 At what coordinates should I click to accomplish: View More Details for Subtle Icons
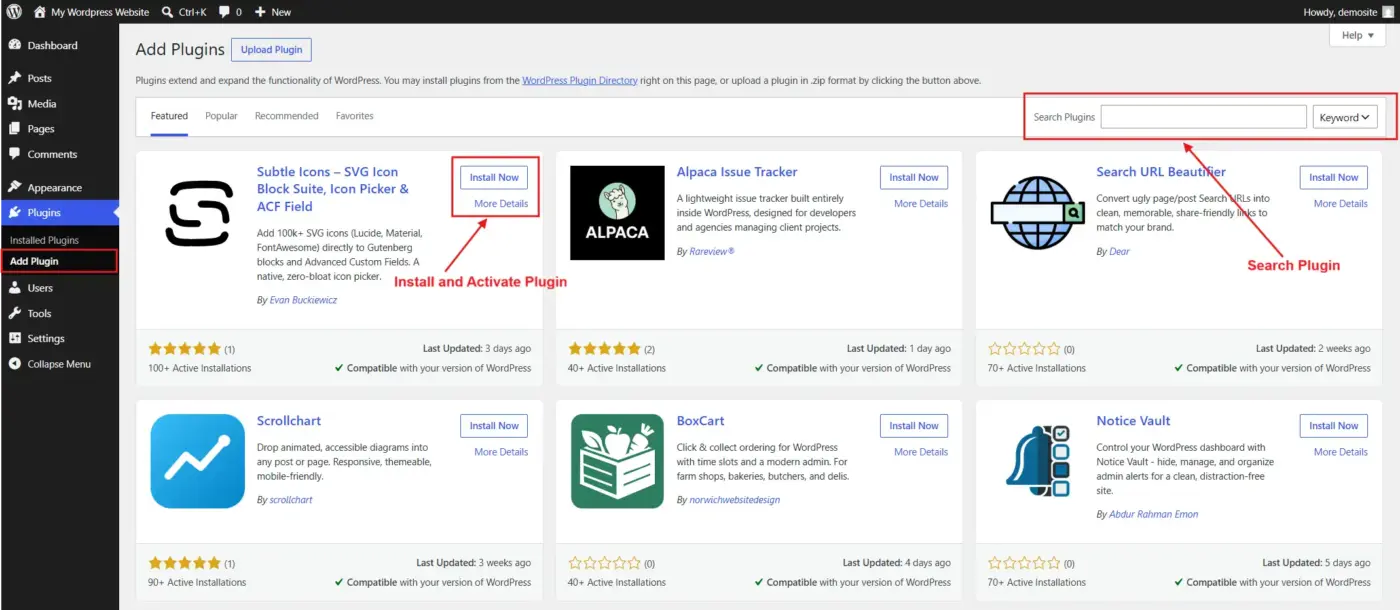[501, 203]
